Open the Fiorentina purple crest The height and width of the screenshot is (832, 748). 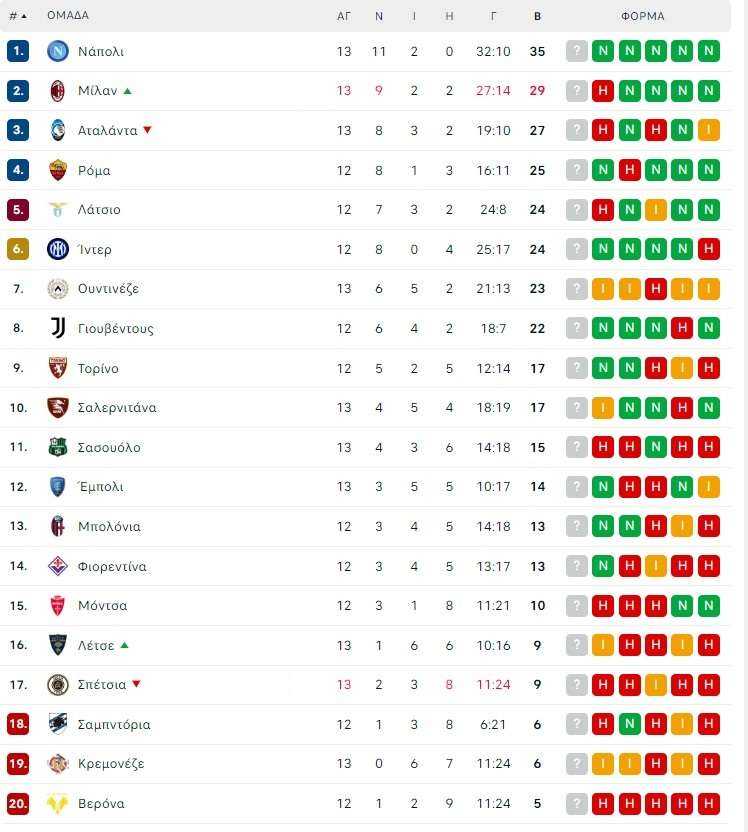click(58, 566)
